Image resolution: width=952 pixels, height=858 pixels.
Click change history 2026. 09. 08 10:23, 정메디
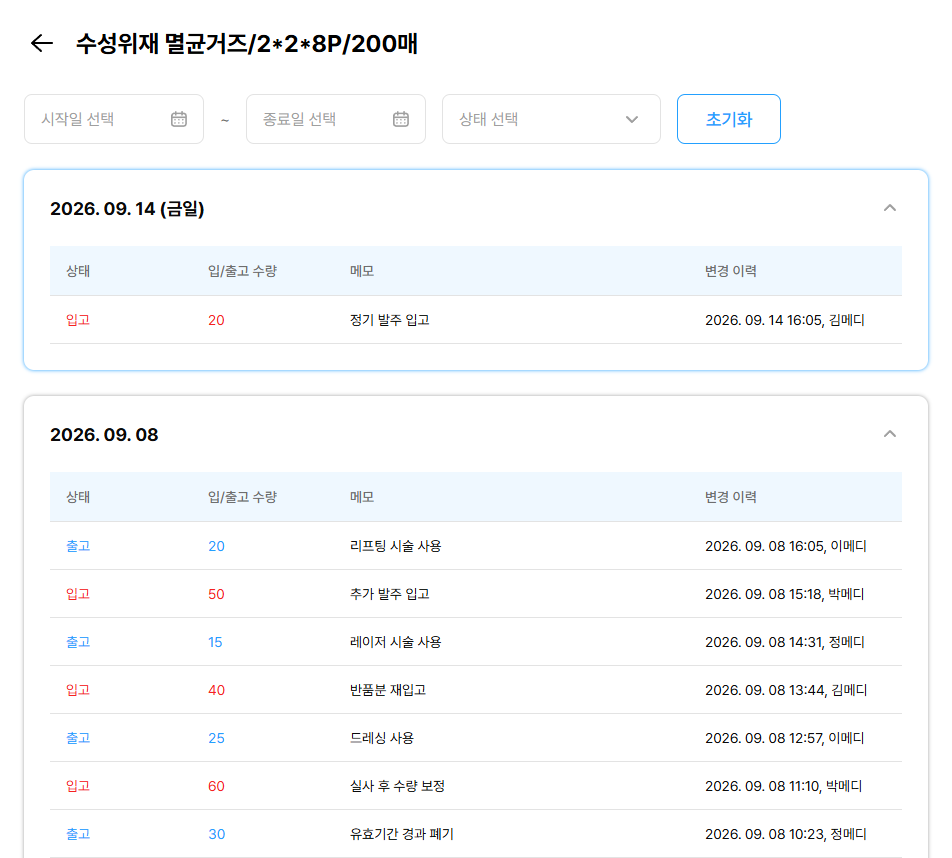786,834
